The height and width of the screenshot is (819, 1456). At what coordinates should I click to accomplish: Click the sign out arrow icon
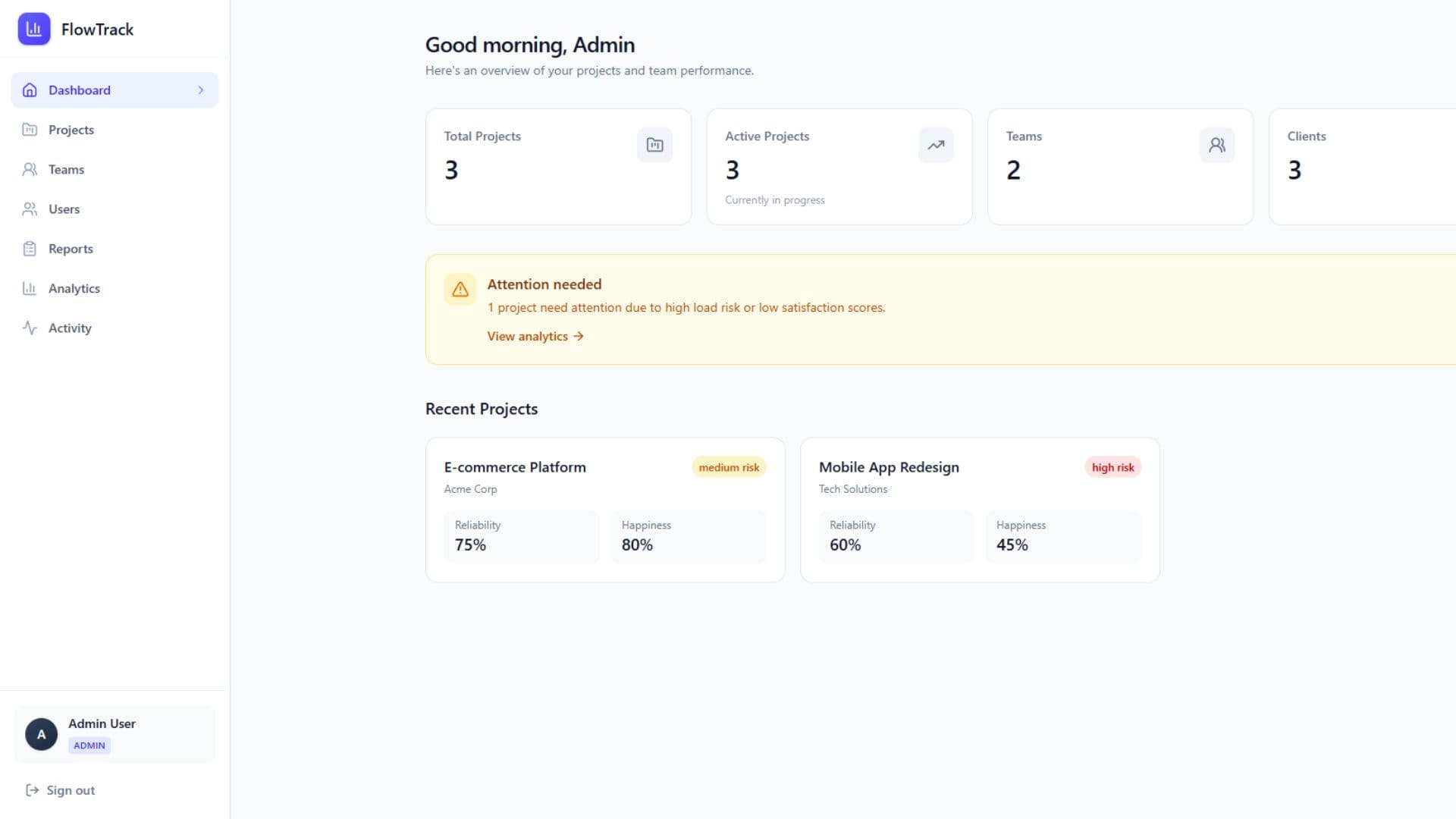(32, 790)
